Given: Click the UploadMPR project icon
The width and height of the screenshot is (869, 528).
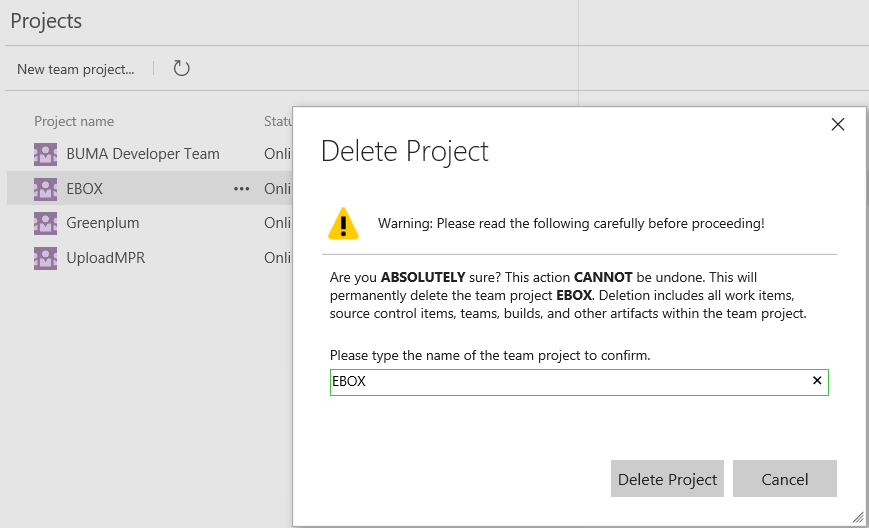Looking at the screenshot, I should 45,258.
